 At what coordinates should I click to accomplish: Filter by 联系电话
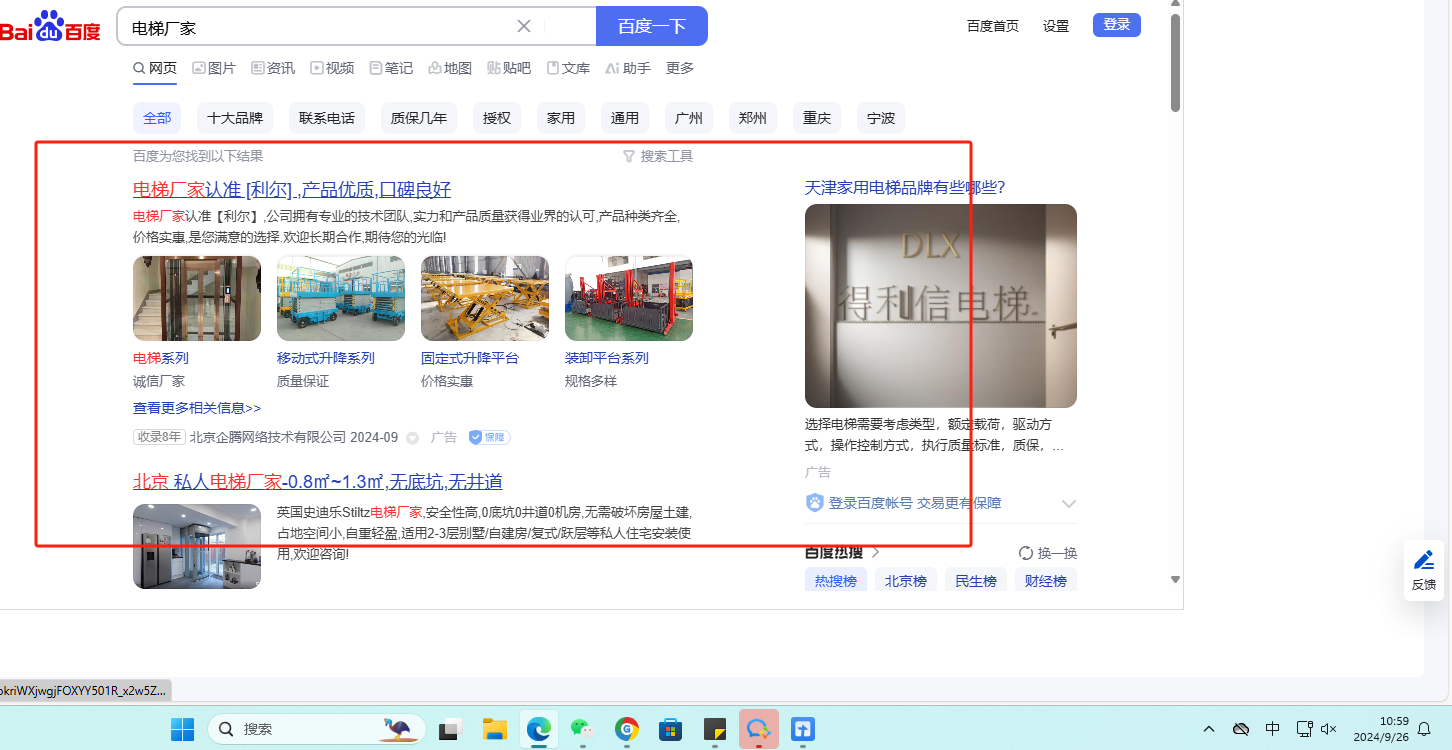point(327,118)
